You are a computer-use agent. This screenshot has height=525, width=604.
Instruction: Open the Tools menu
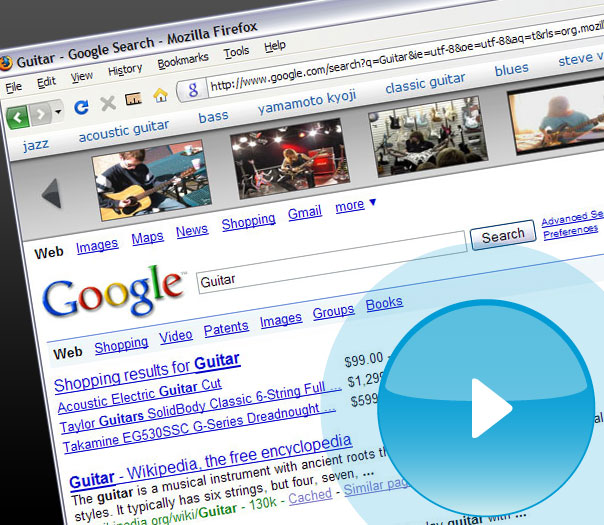(x=237, y=52)
